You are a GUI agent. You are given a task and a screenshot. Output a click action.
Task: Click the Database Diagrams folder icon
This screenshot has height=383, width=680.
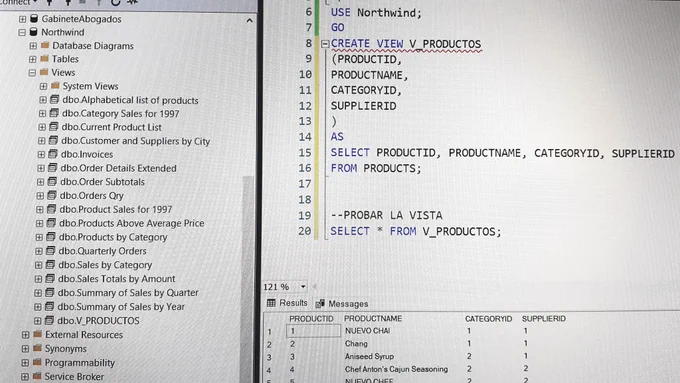click(x=45, y=45)
